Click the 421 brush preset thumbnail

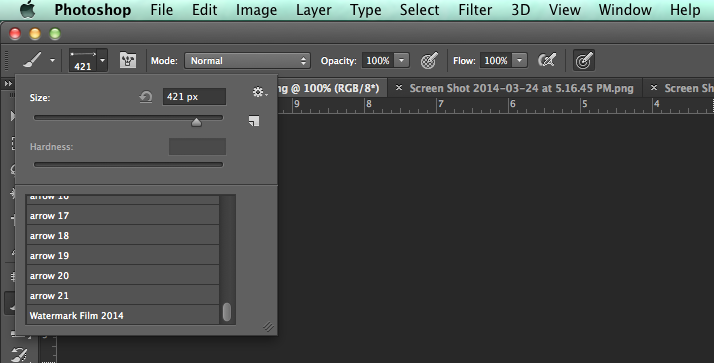[x=83, y=60]
